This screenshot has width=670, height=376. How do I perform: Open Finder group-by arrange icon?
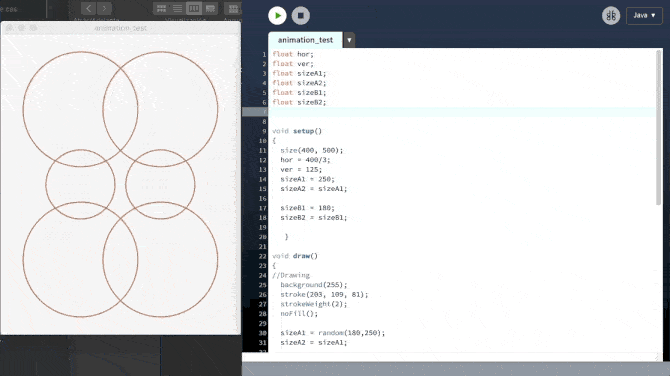click(x=233, y=9)
